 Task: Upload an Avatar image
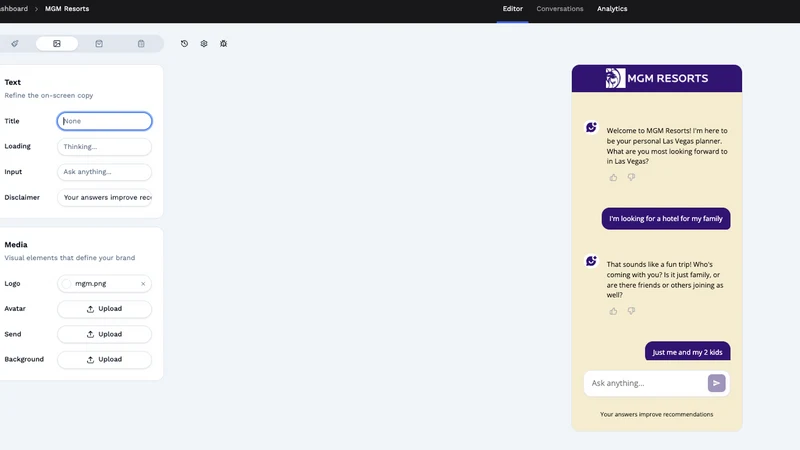click(x=104, y=309)
